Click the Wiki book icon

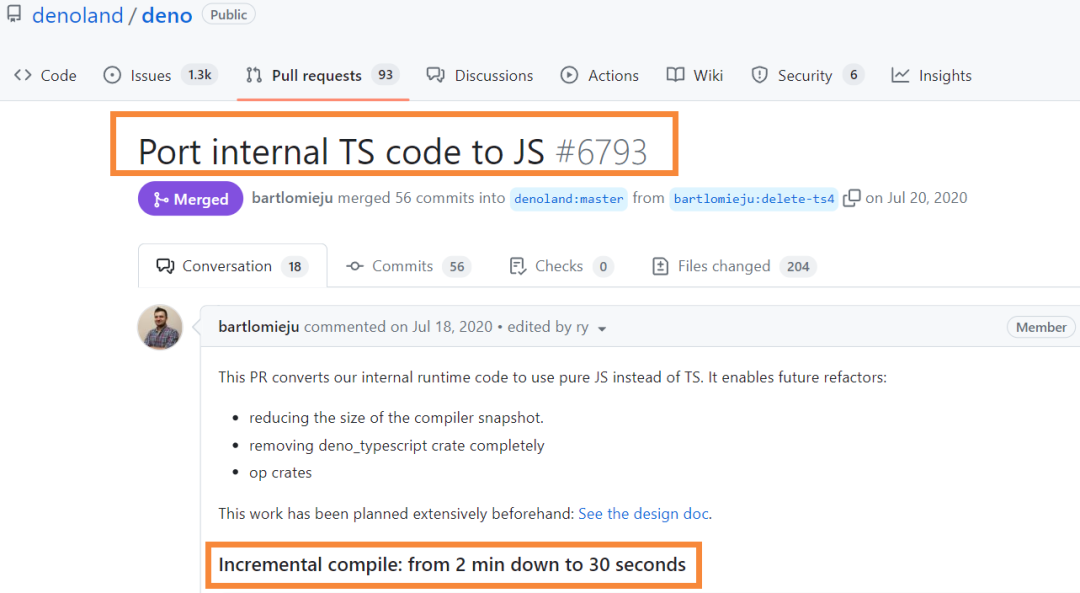coord(676,75)
